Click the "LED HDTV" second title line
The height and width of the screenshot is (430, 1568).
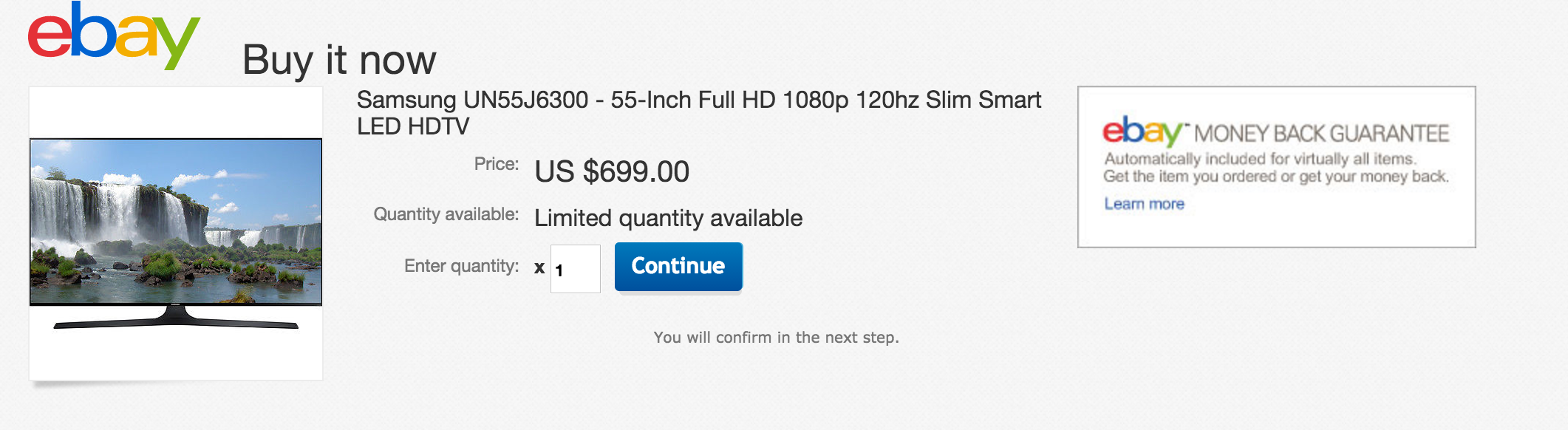pyautogui.click(x=413, y=126)
